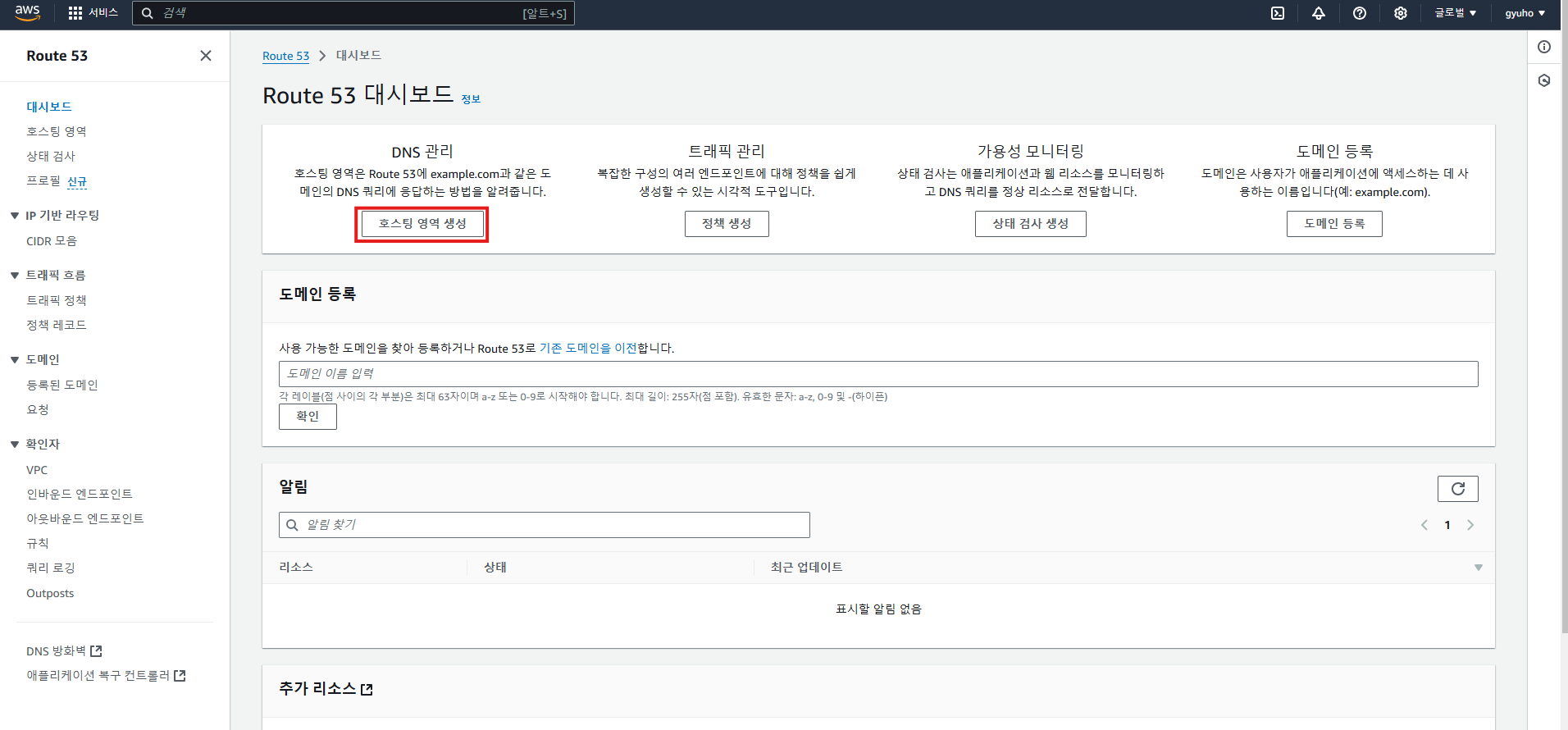1568x730 pixels.
Task: Click the 확인 button under domain input
Action: pos(308,417)
